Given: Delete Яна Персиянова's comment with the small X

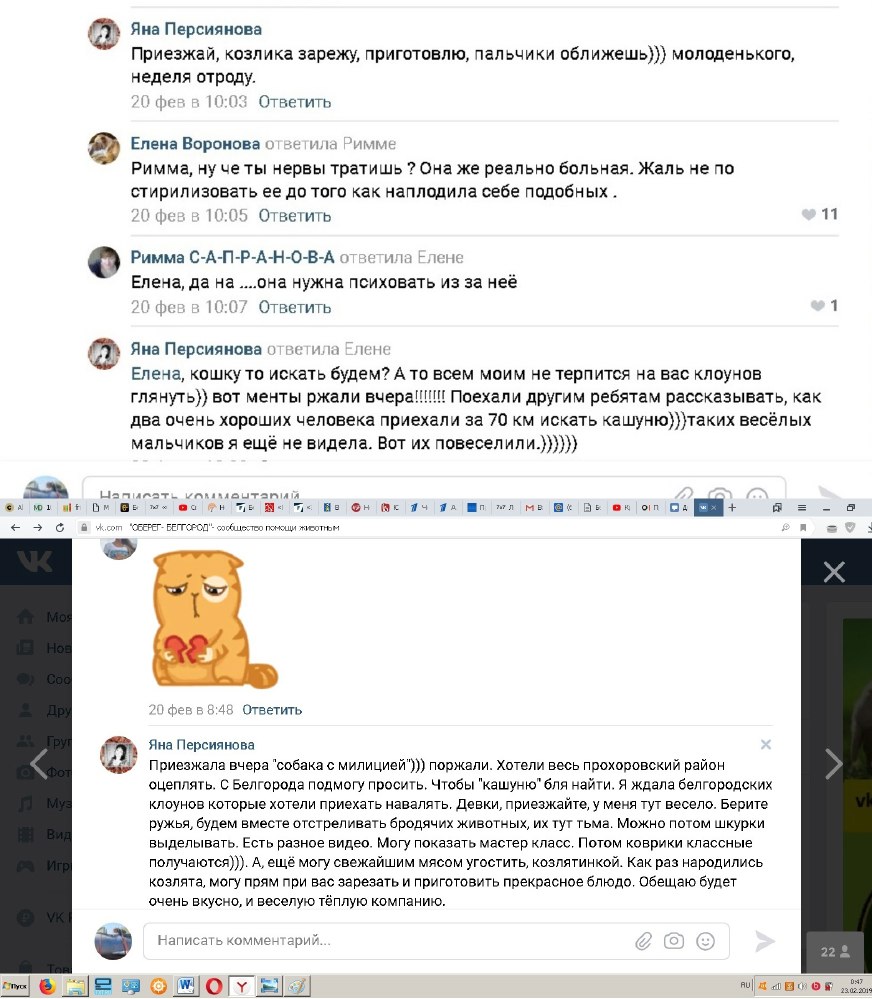Looking at the screenshot, I should click(766, 744).
